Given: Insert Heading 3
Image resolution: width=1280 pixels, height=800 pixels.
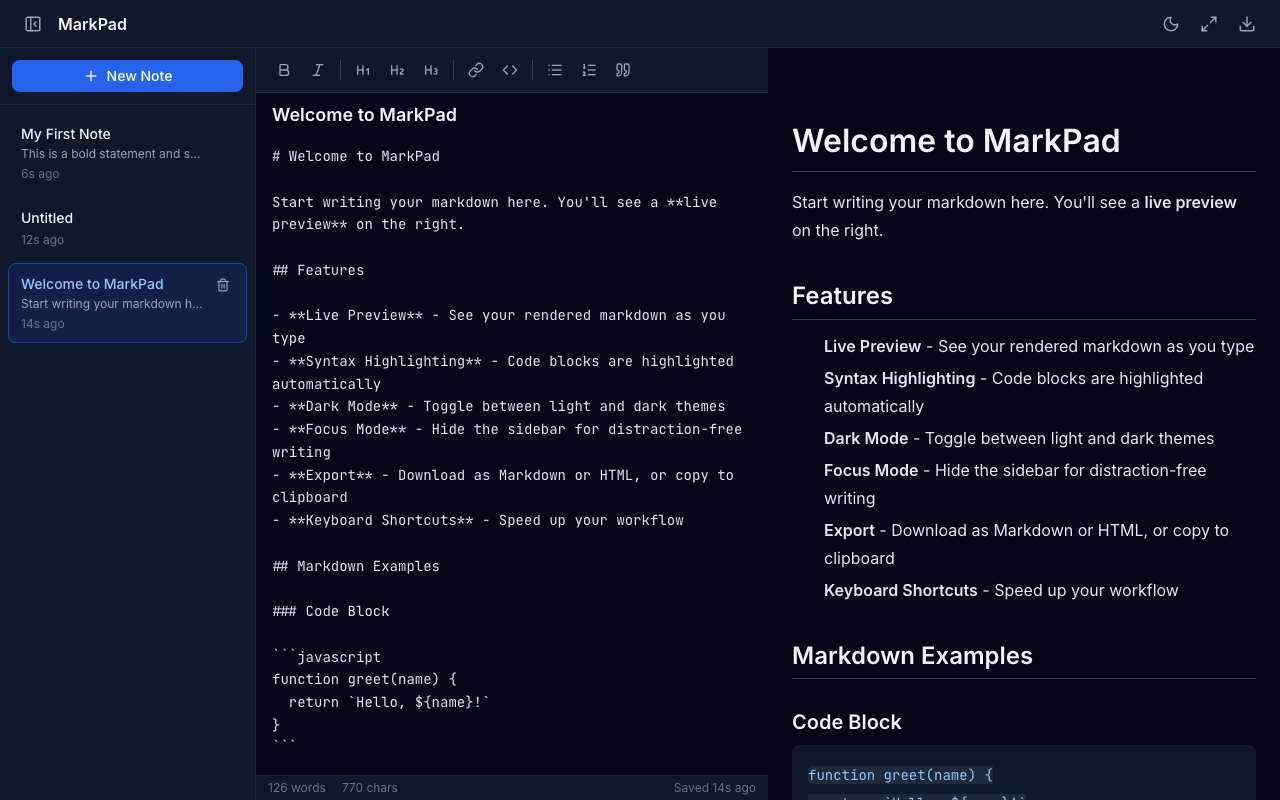Looking at the screenshot, I should point(431,70).
